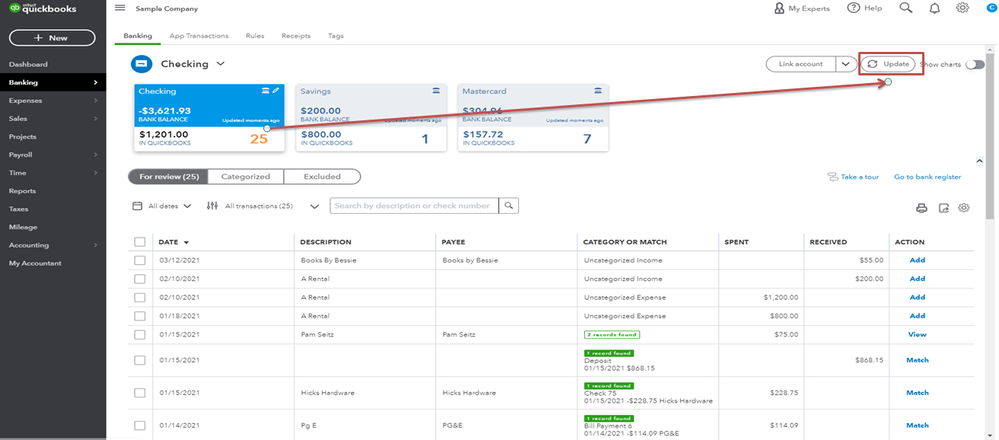
Task: Open Go to bank register link
Action: point(927,177)
